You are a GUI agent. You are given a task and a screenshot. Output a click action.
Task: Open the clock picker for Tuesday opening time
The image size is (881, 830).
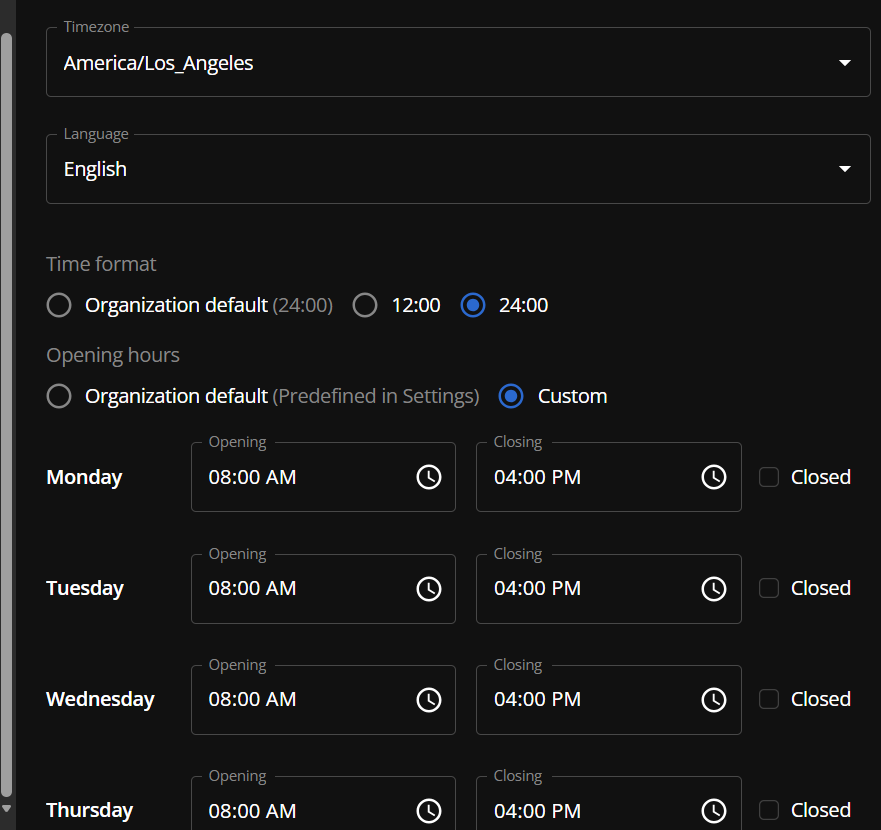pos(429,589)
